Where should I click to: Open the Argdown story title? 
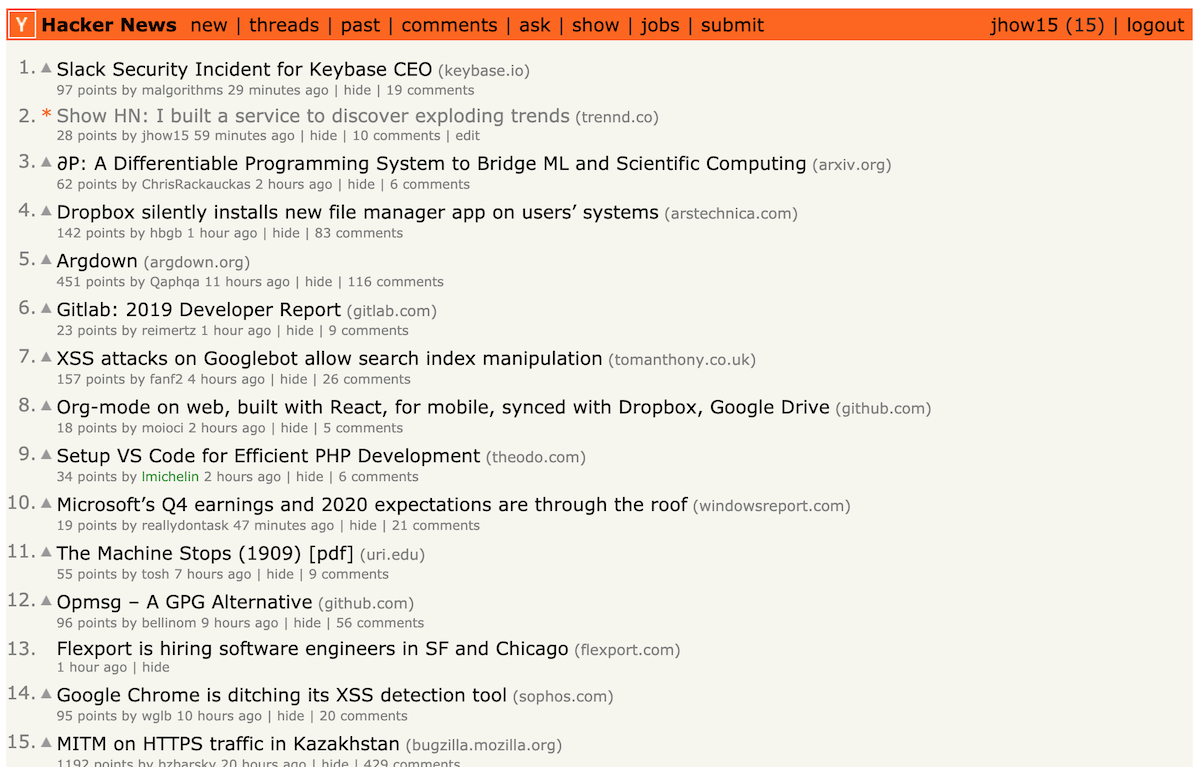[97, 261]
